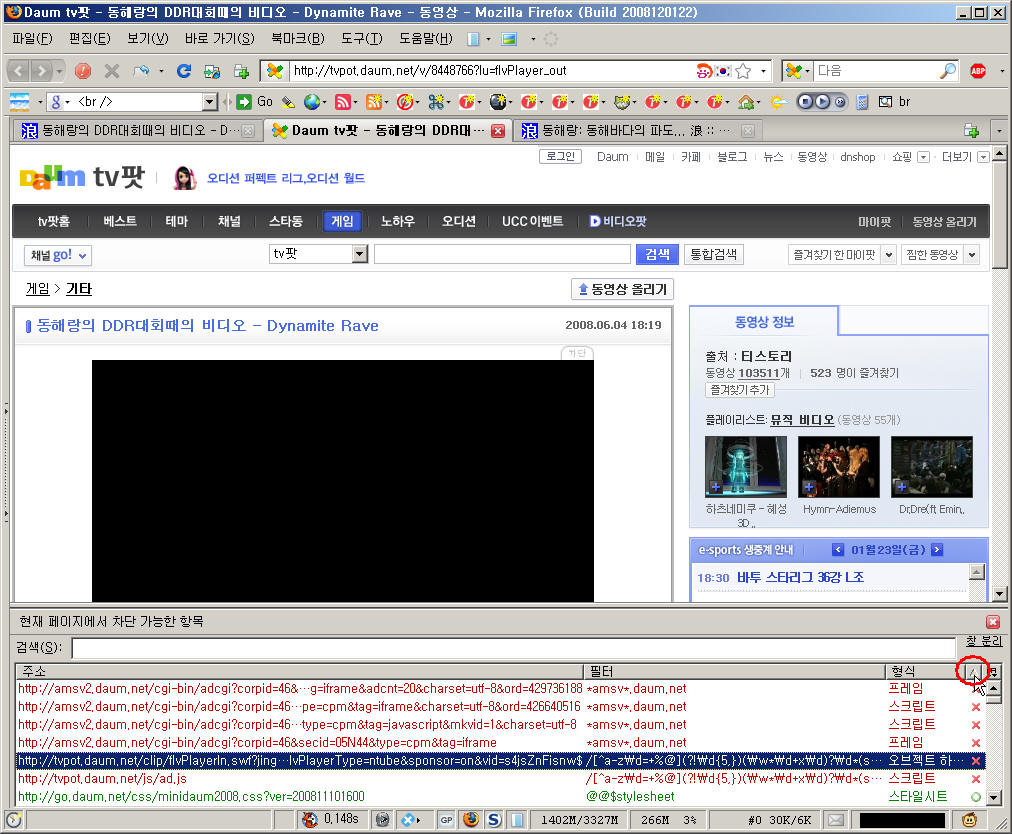Sort by the 필터 column header
1012x834 pixels.
(x=734, y=672)
